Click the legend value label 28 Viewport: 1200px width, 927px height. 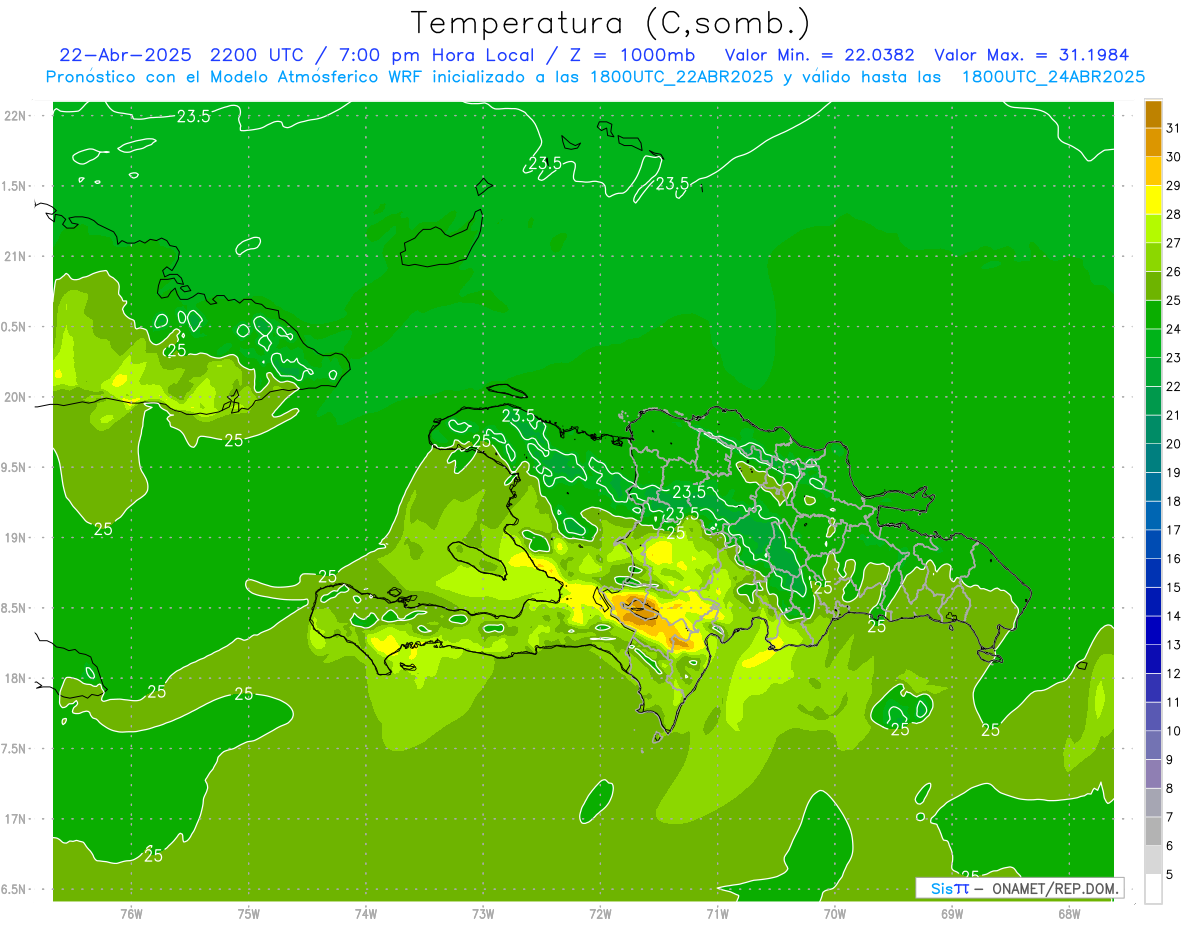[x=1173, y=214]
